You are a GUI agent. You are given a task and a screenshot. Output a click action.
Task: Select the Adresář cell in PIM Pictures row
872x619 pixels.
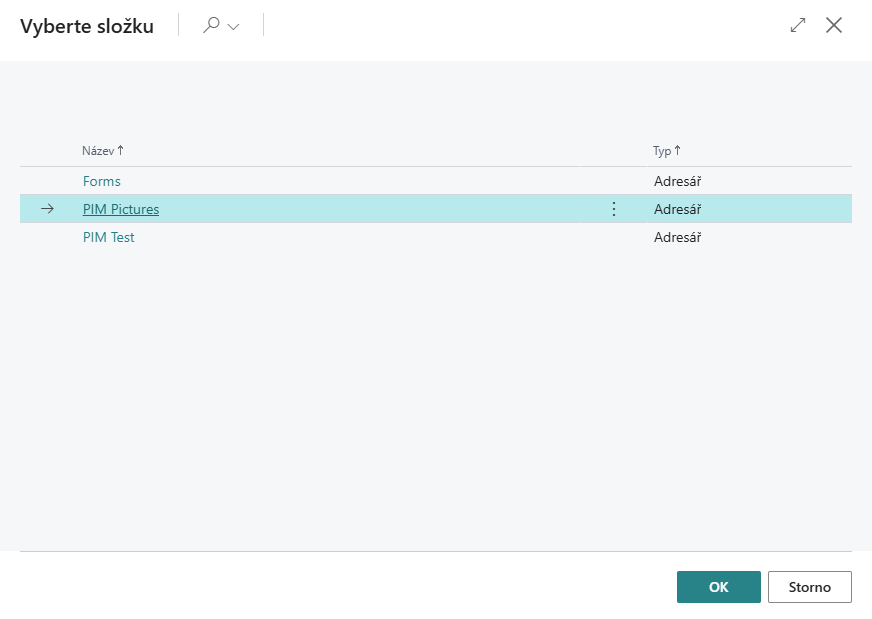(677, 209)
